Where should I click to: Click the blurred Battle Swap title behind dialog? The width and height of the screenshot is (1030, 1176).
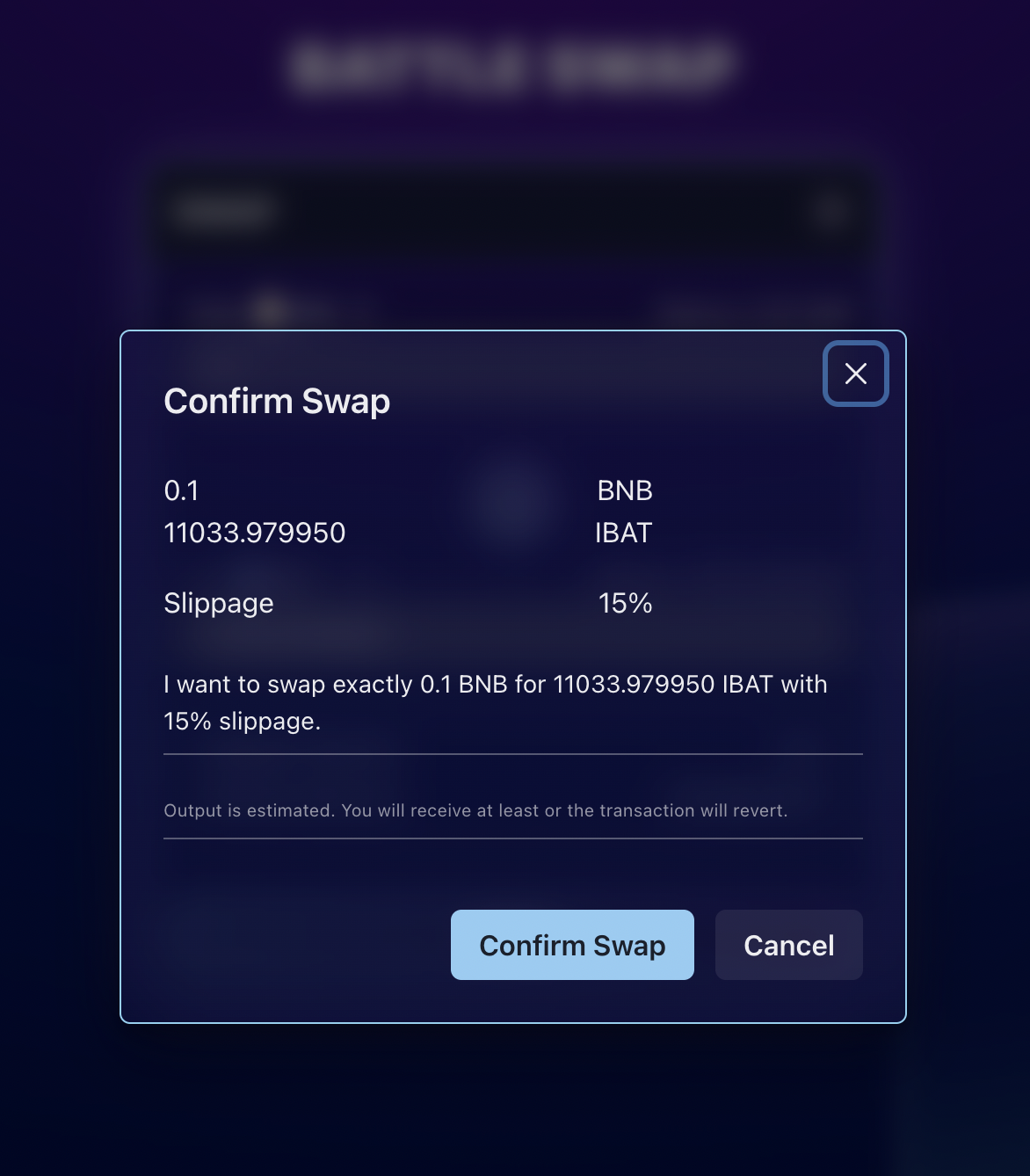point(512,65)
